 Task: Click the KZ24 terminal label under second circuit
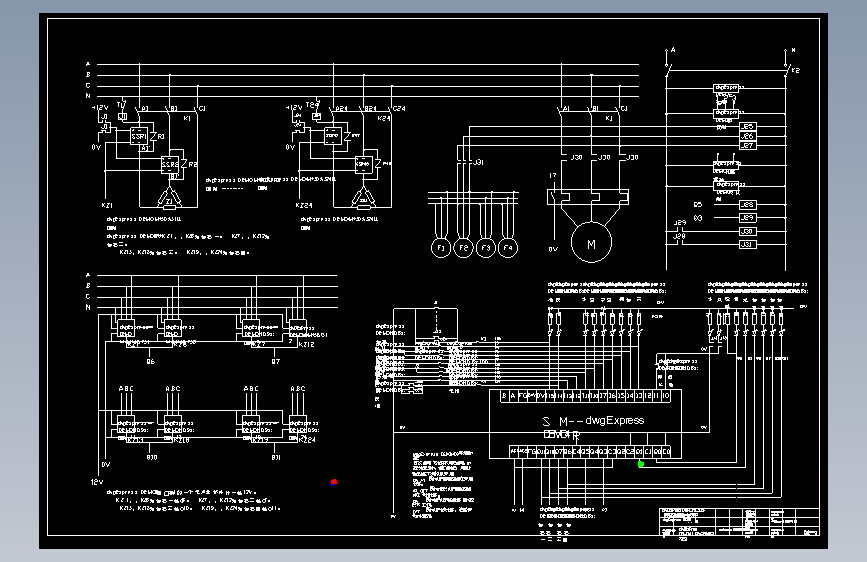pos(304,205)
